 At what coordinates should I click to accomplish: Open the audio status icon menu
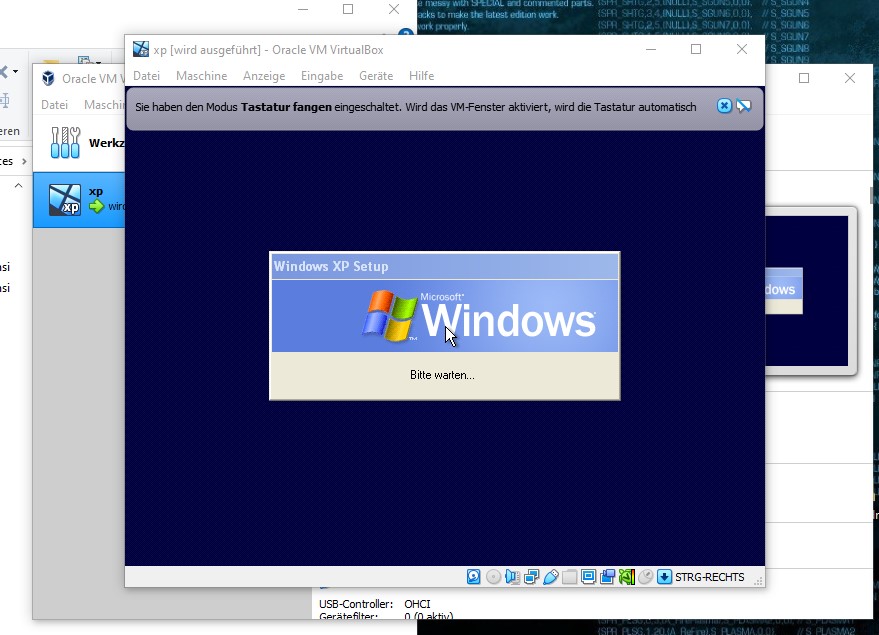pos(512,577)
